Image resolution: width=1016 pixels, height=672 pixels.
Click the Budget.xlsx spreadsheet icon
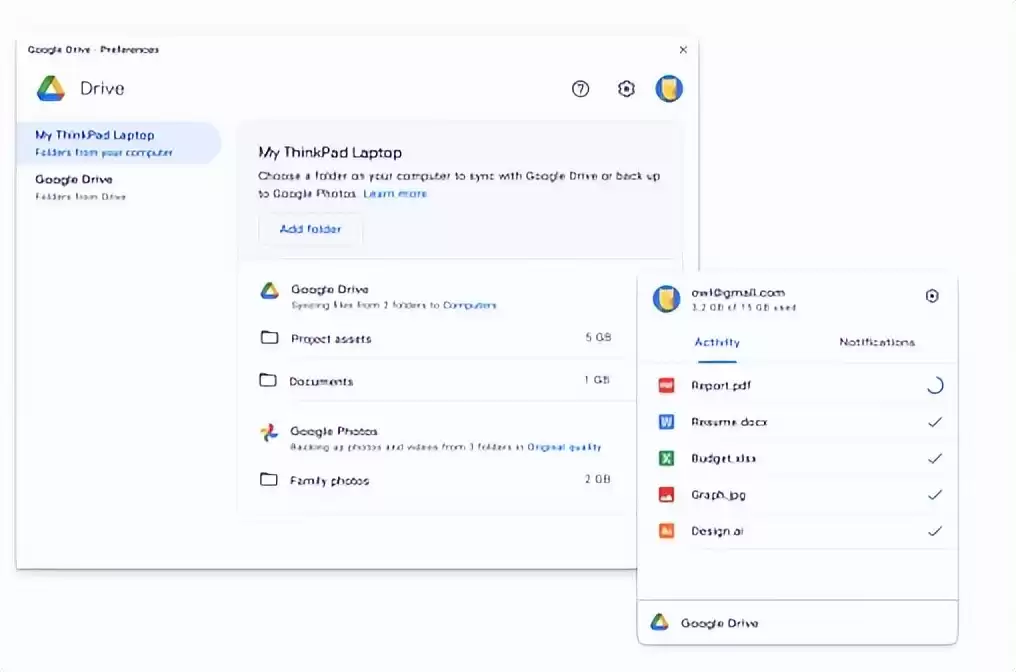(x=667, y=458)
